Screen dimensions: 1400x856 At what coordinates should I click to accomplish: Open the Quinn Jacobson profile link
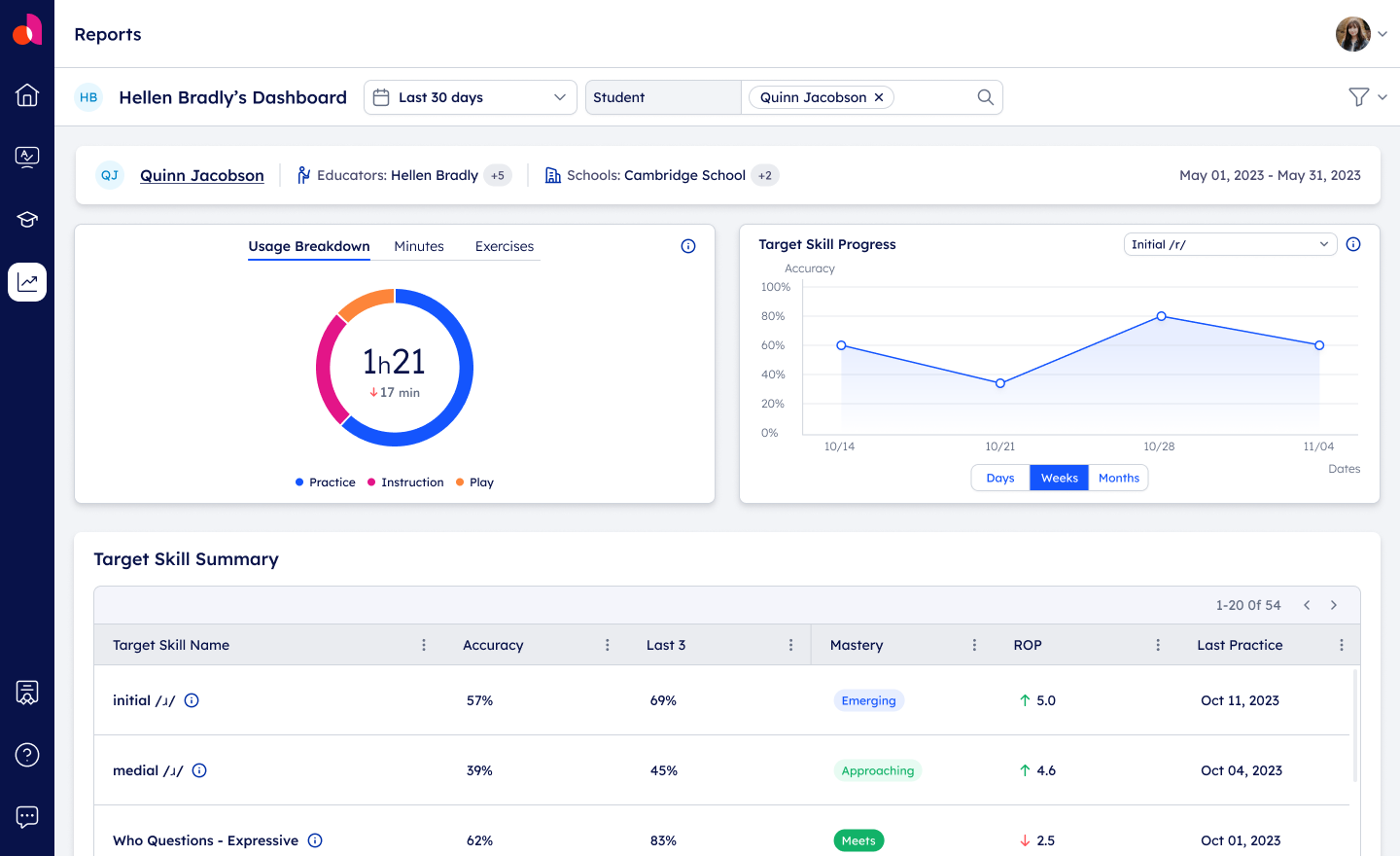[x=202, y=175]
